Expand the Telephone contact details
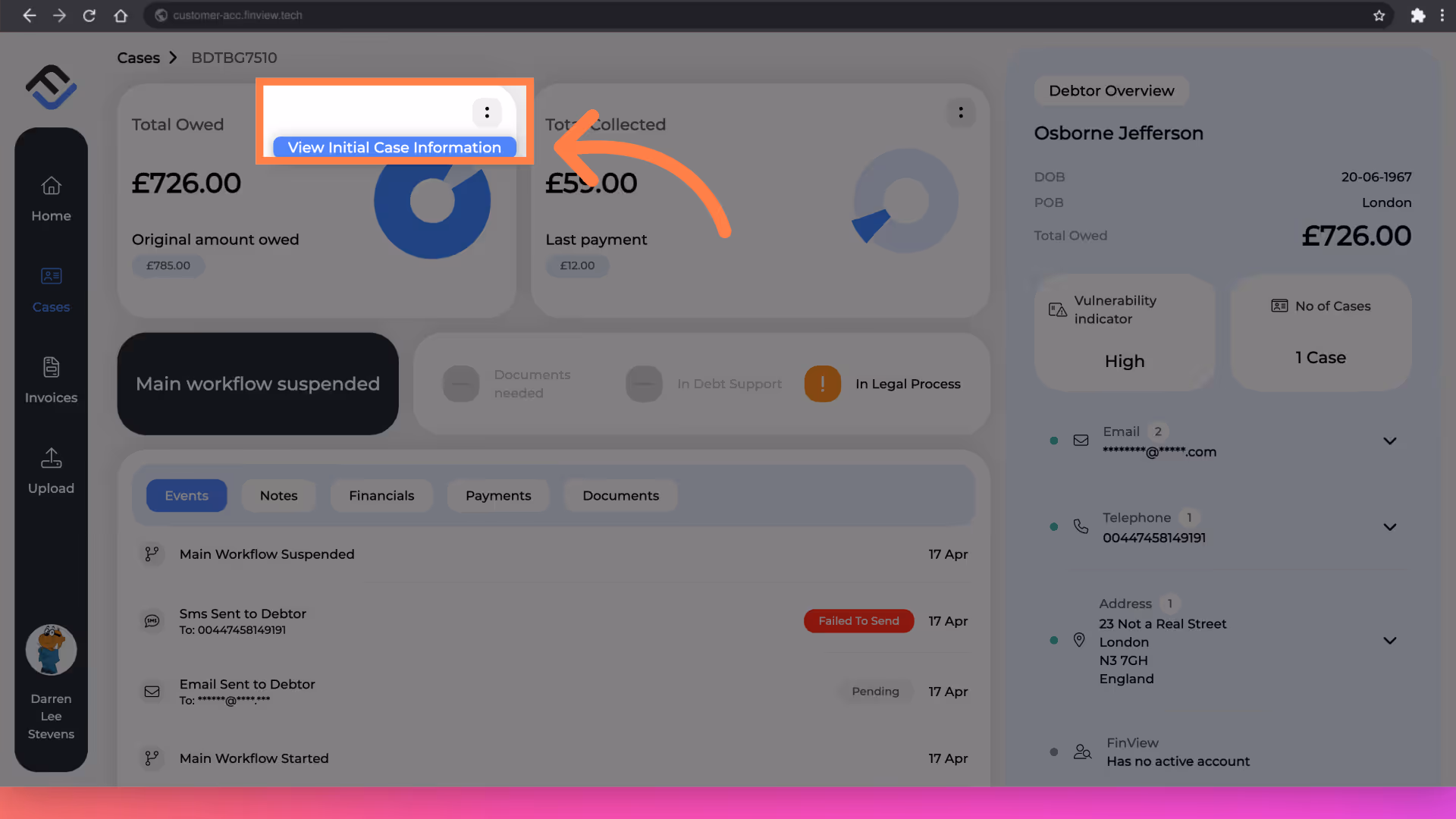Image resolution: width=1456 pixels, height=819 pixels. coord(1389,527)
